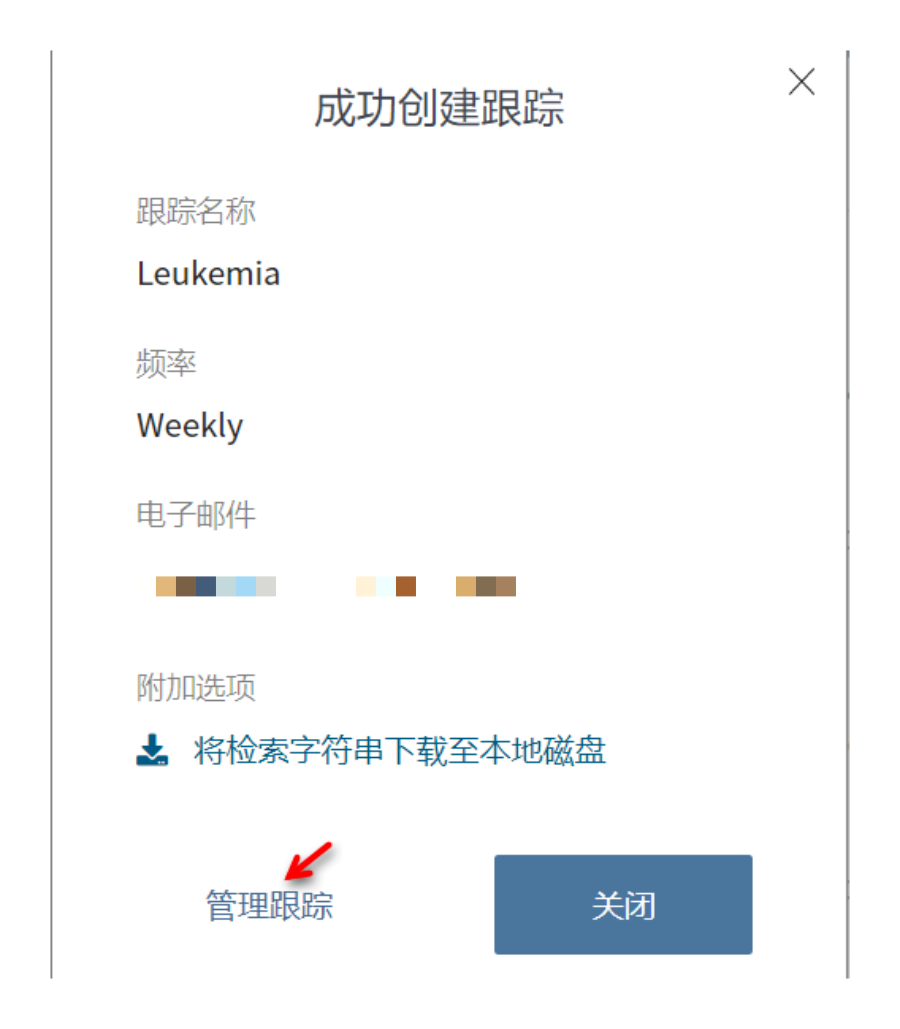The height and width of the screenshot is (1029, 900).
Task: Click the 成功创建跟踪 dialog title
Action: pos(439,108)
